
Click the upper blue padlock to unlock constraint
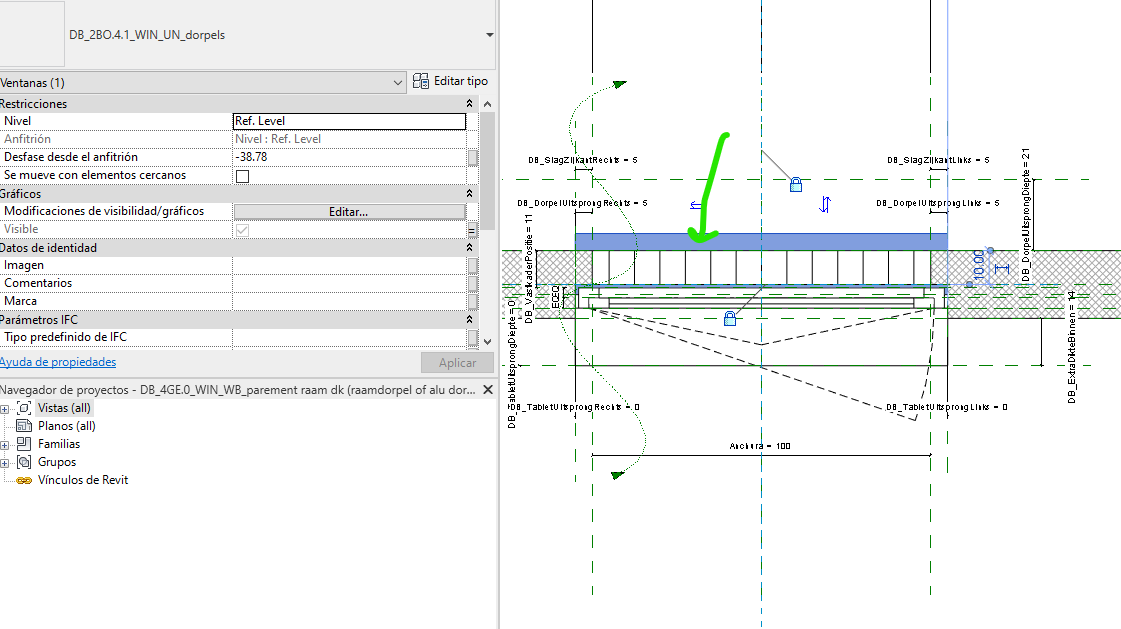[795, 184]
